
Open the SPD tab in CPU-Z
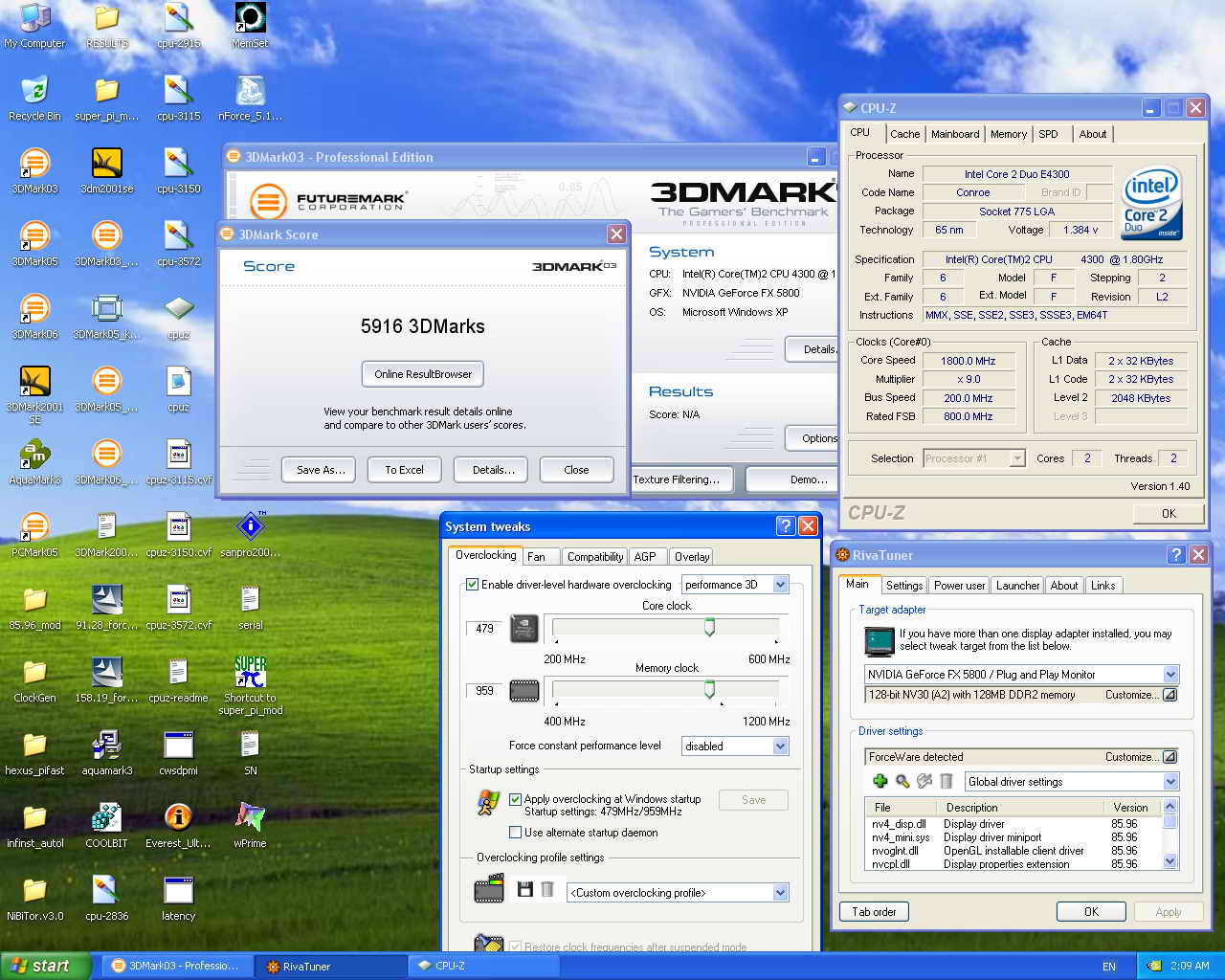tap(1048, 134)
